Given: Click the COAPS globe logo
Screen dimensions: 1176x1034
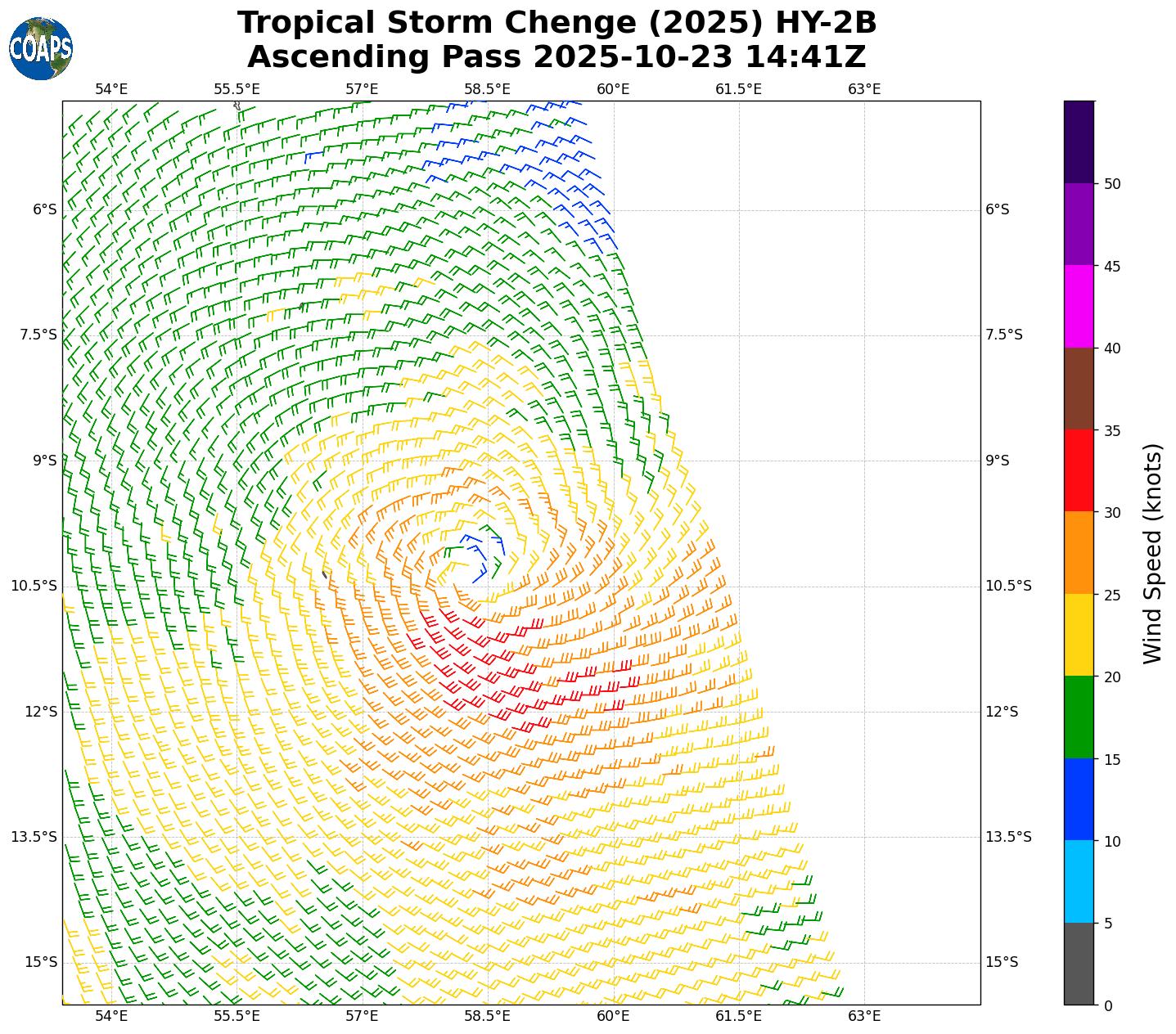Looking at the screenshot, I should coord(41,48).
